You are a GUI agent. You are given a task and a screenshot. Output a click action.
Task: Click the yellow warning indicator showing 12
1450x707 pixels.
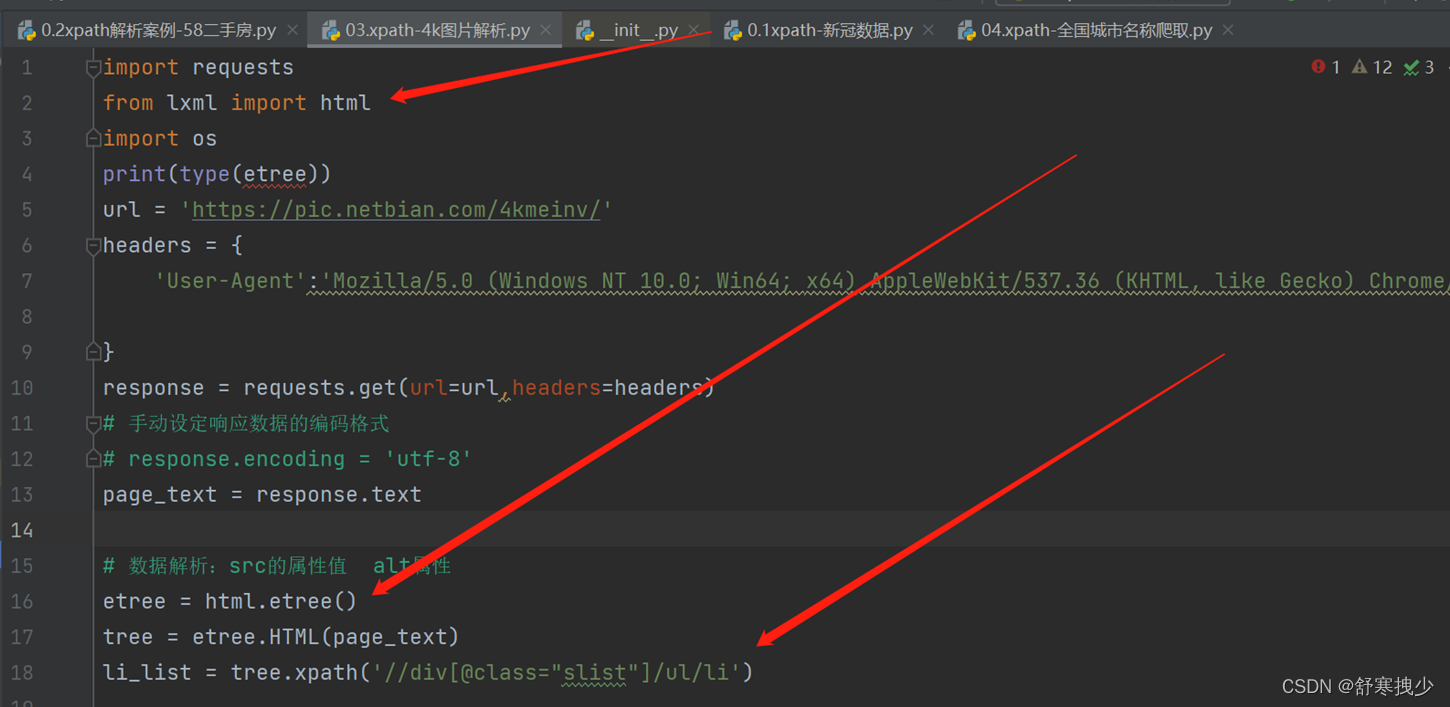(1370, 67)
